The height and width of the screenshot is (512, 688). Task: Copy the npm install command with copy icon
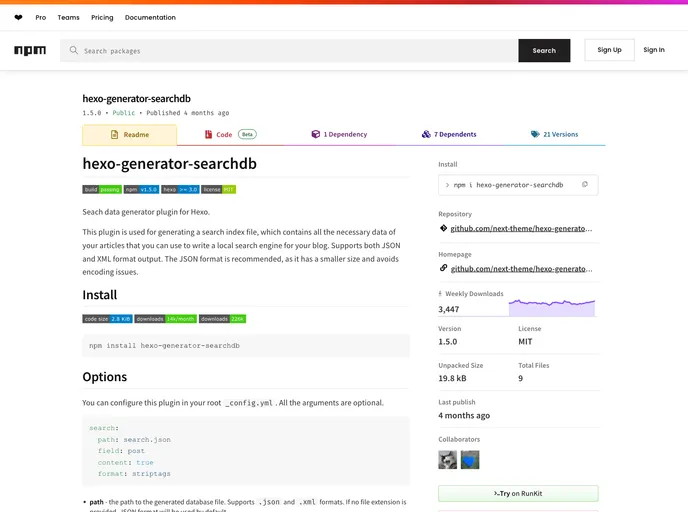click(x=585, y=185)
